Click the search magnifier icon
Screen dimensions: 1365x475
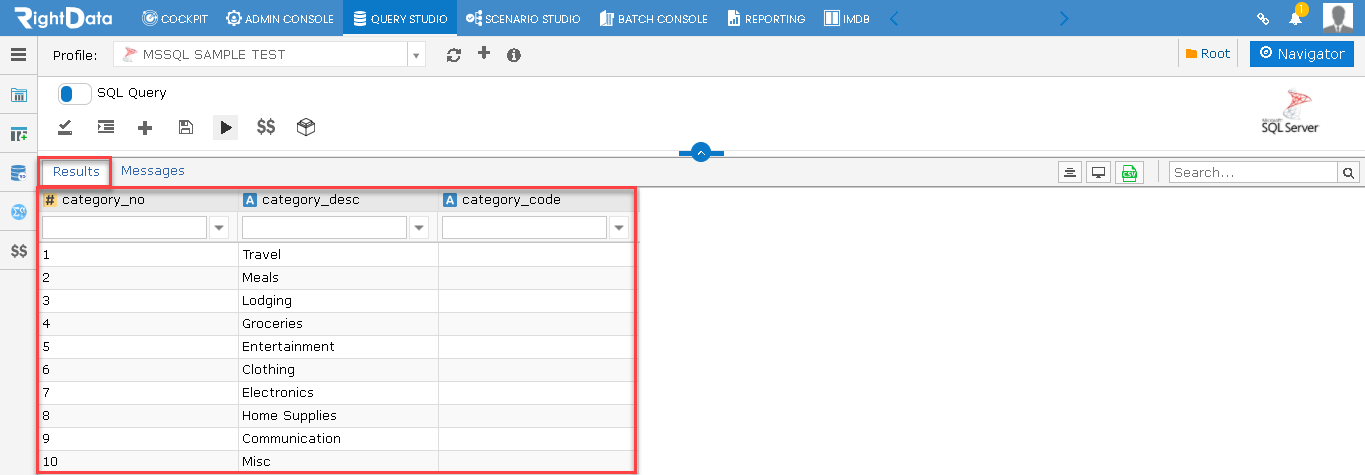(1349, 173)
